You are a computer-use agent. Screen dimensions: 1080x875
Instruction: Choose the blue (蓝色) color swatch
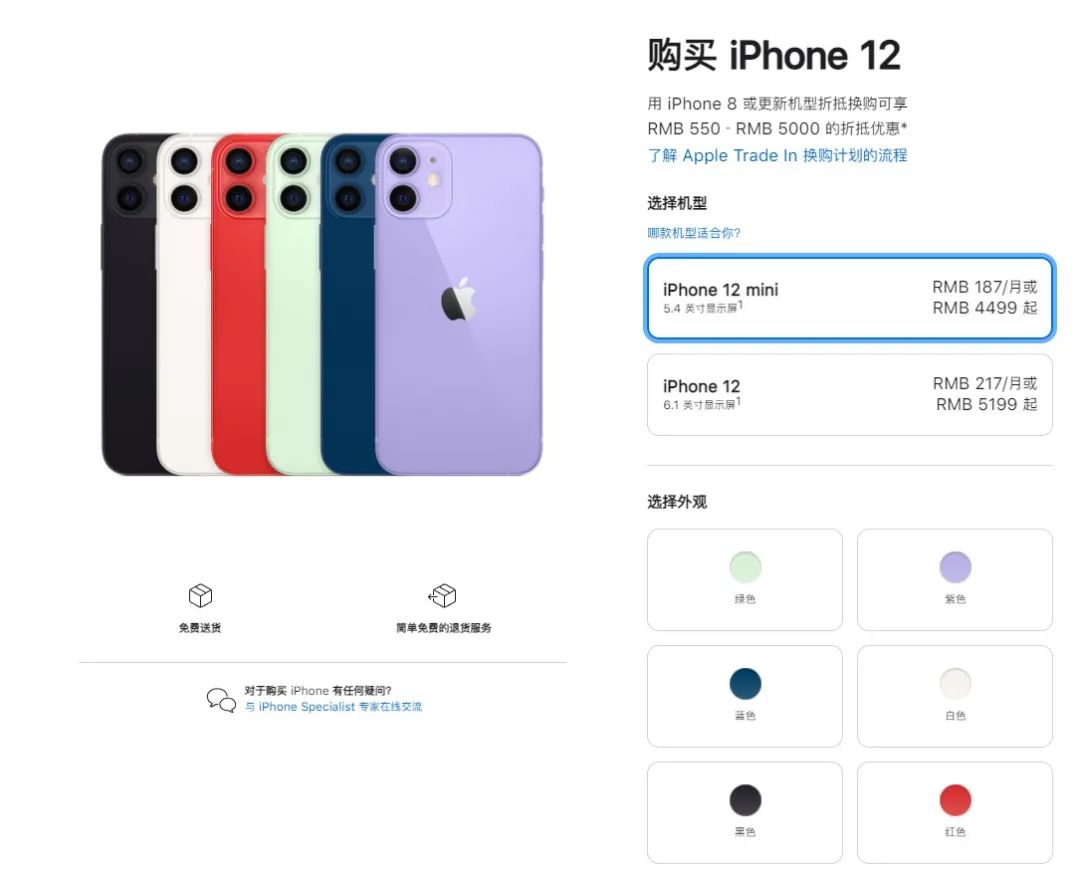pyautogui.click(x=745, y=696)
